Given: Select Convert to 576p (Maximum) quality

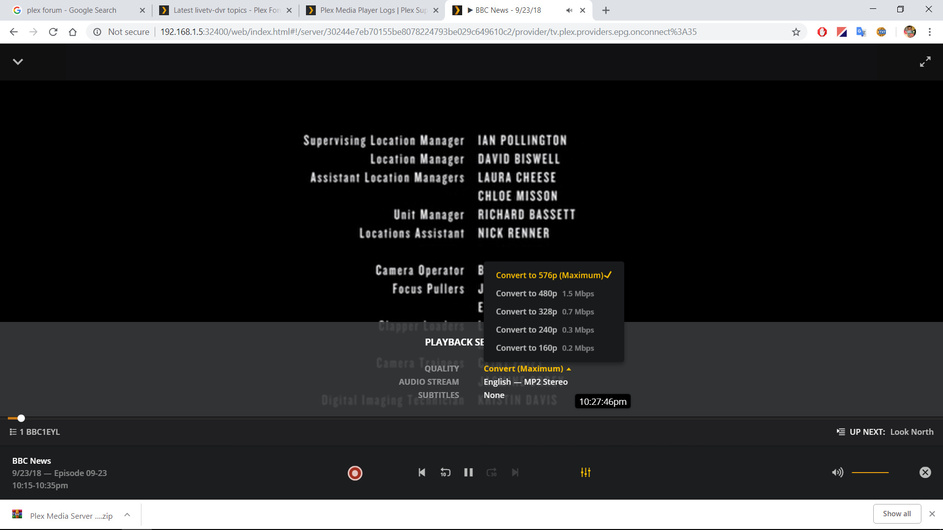Looking at the screenshot, I should coord(553,275).
